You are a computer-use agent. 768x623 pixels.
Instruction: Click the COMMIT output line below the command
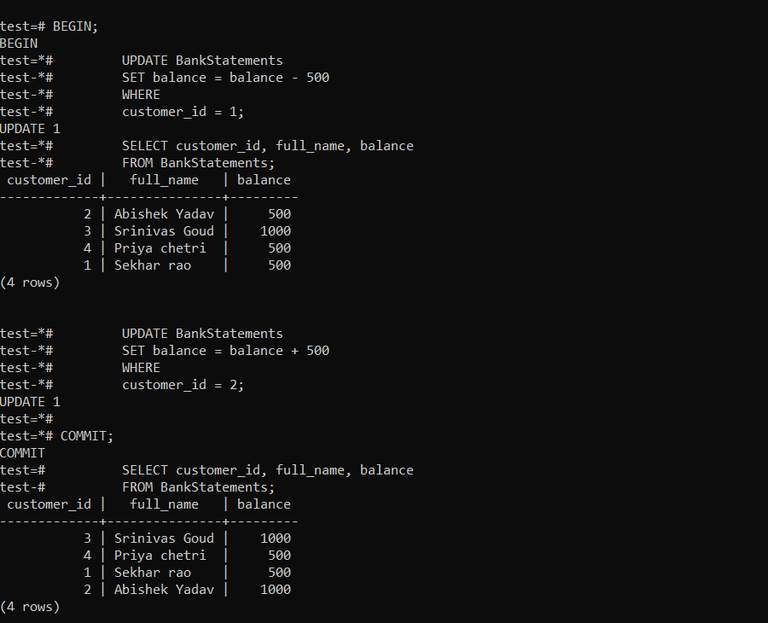click(23, 454)
